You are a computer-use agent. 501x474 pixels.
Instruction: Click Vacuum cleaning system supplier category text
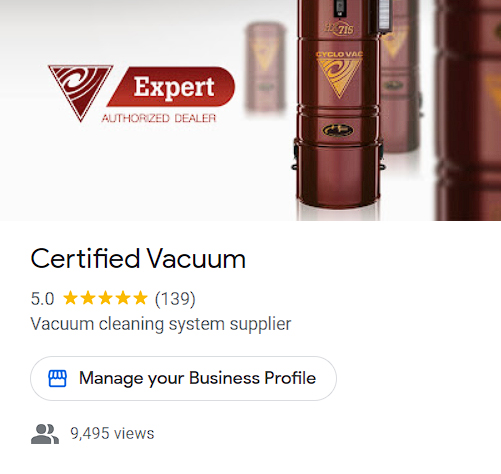(x=161, y=324)
